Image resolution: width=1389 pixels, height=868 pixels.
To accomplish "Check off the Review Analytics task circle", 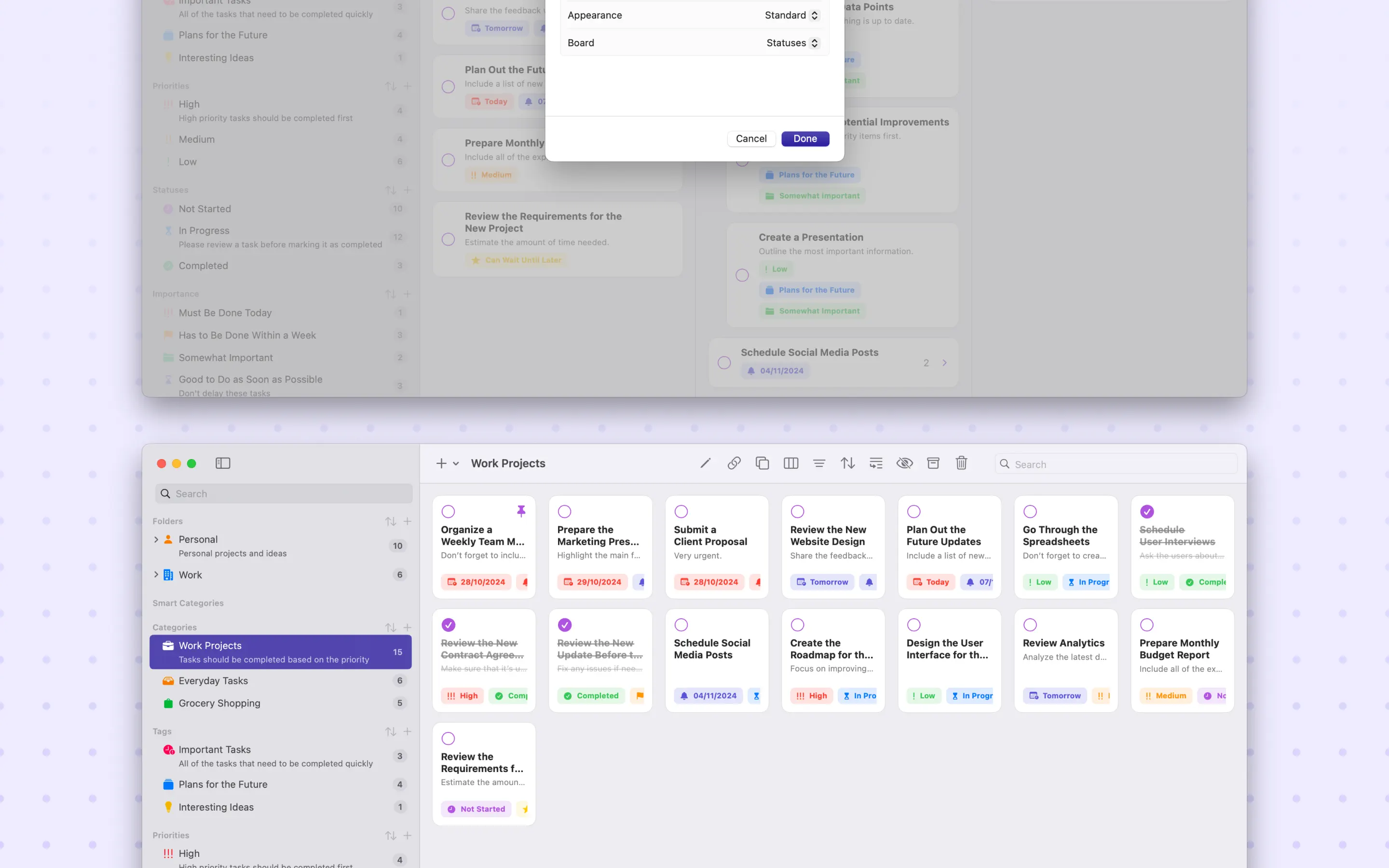I will click(x=1030, y=624).
